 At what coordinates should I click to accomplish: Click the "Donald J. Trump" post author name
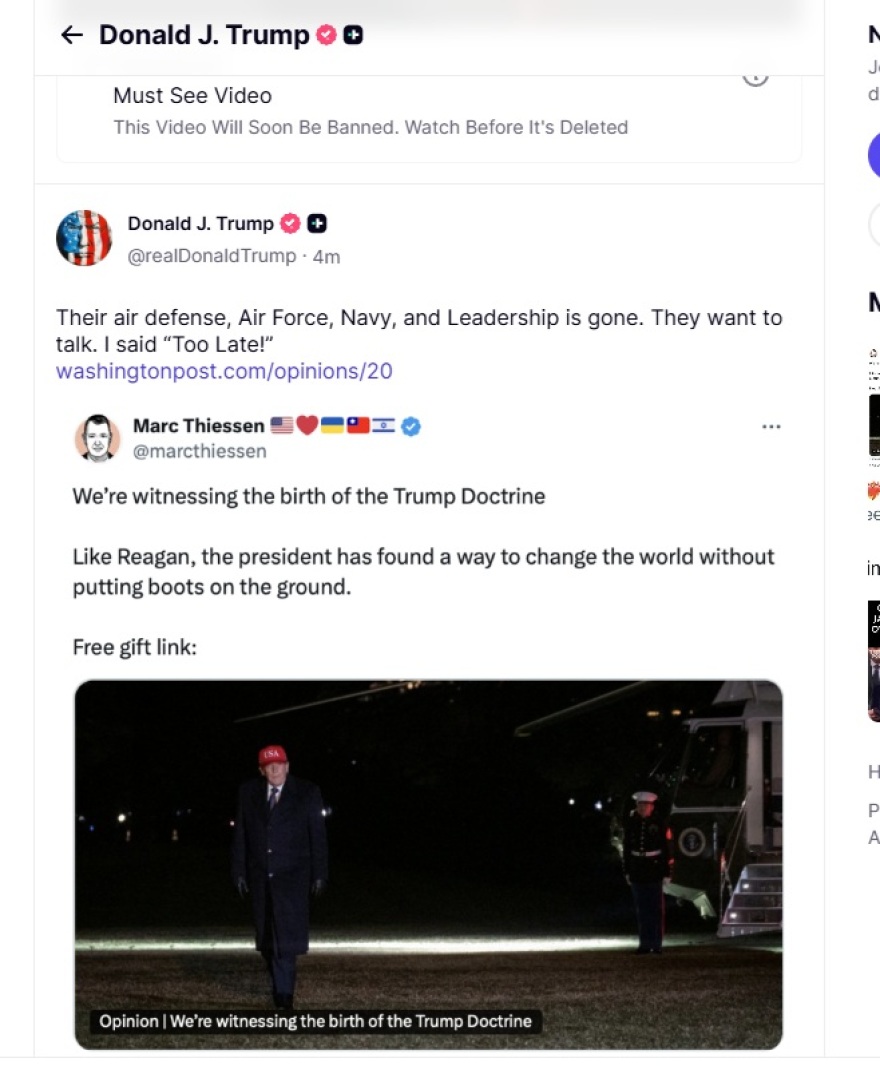(200, 224)
